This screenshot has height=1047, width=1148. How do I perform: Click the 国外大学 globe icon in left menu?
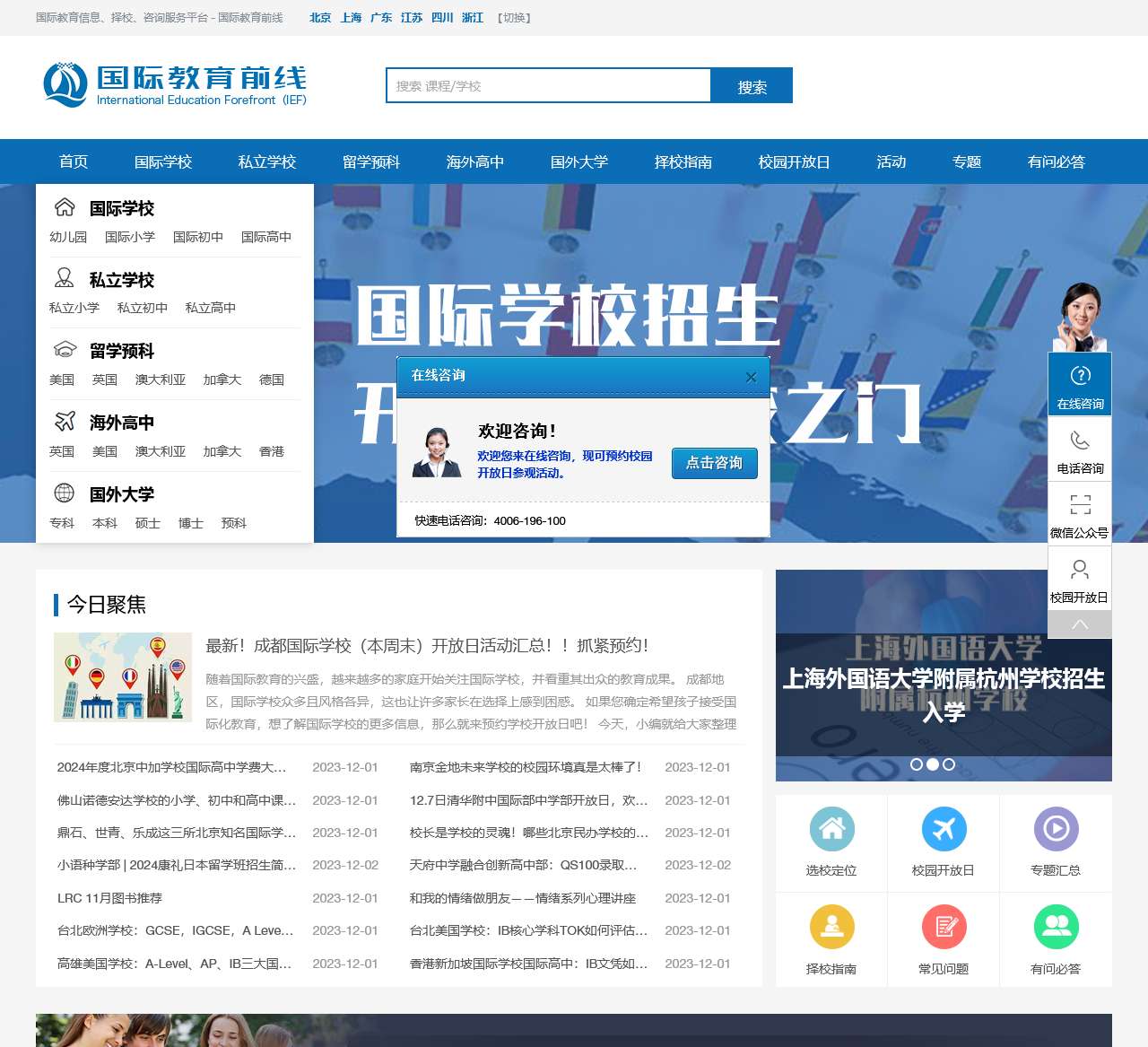pyautogui.click(x=63, y=493)
